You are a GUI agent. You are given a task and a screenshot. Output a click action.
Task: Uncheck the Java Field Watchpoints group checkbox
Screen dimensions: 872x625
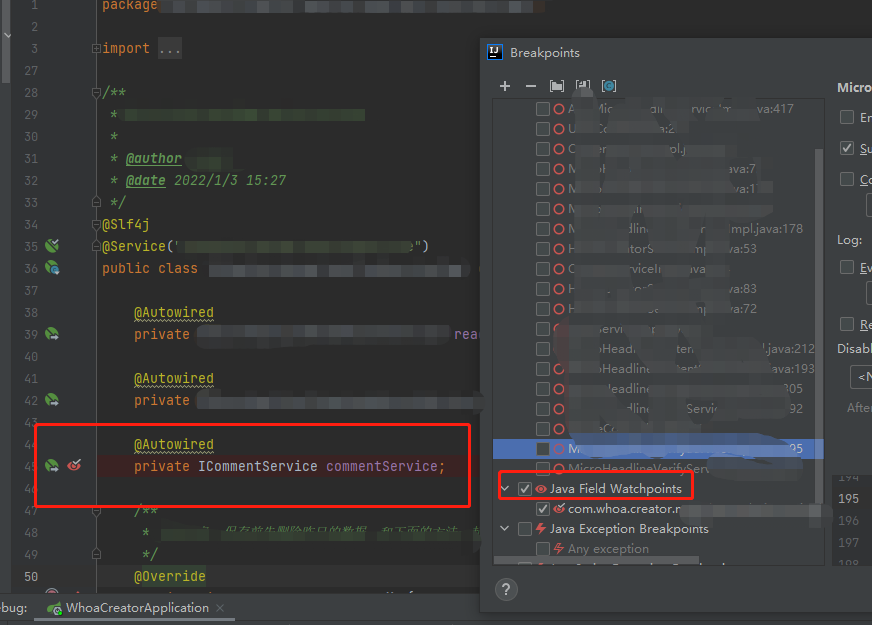525,489
